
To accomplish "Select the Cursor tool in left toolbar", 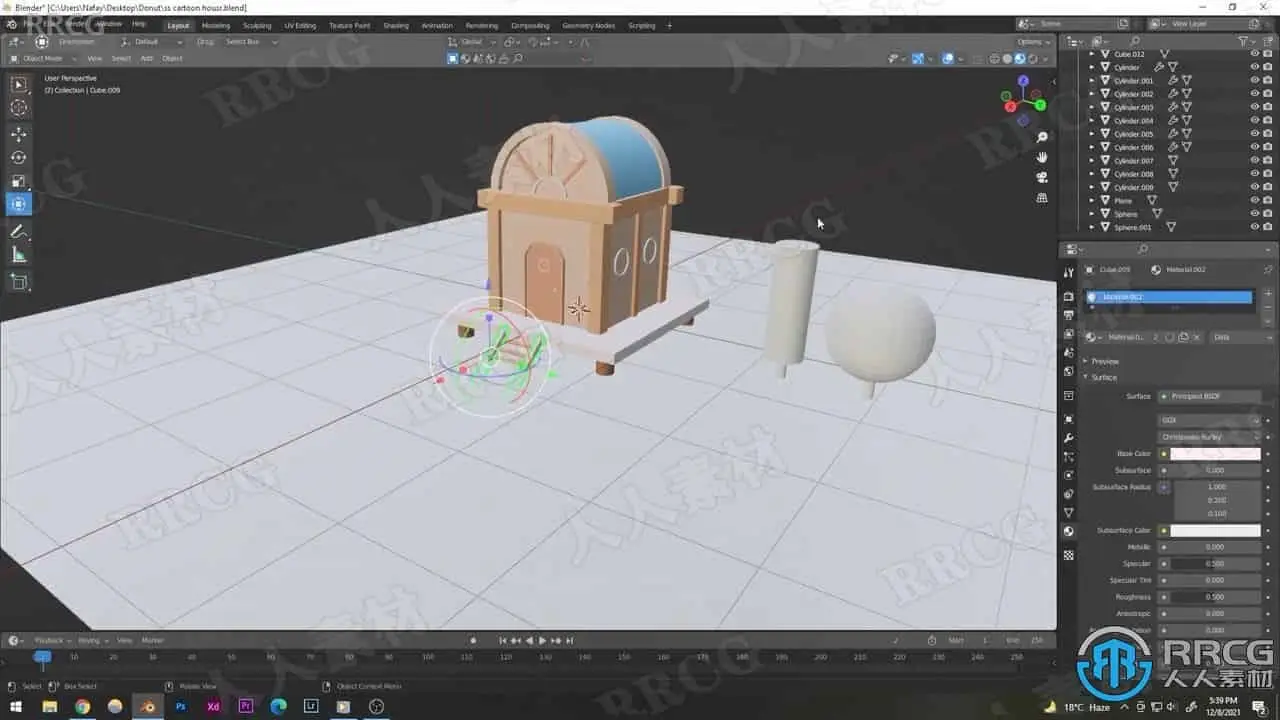I will (19, 108).
